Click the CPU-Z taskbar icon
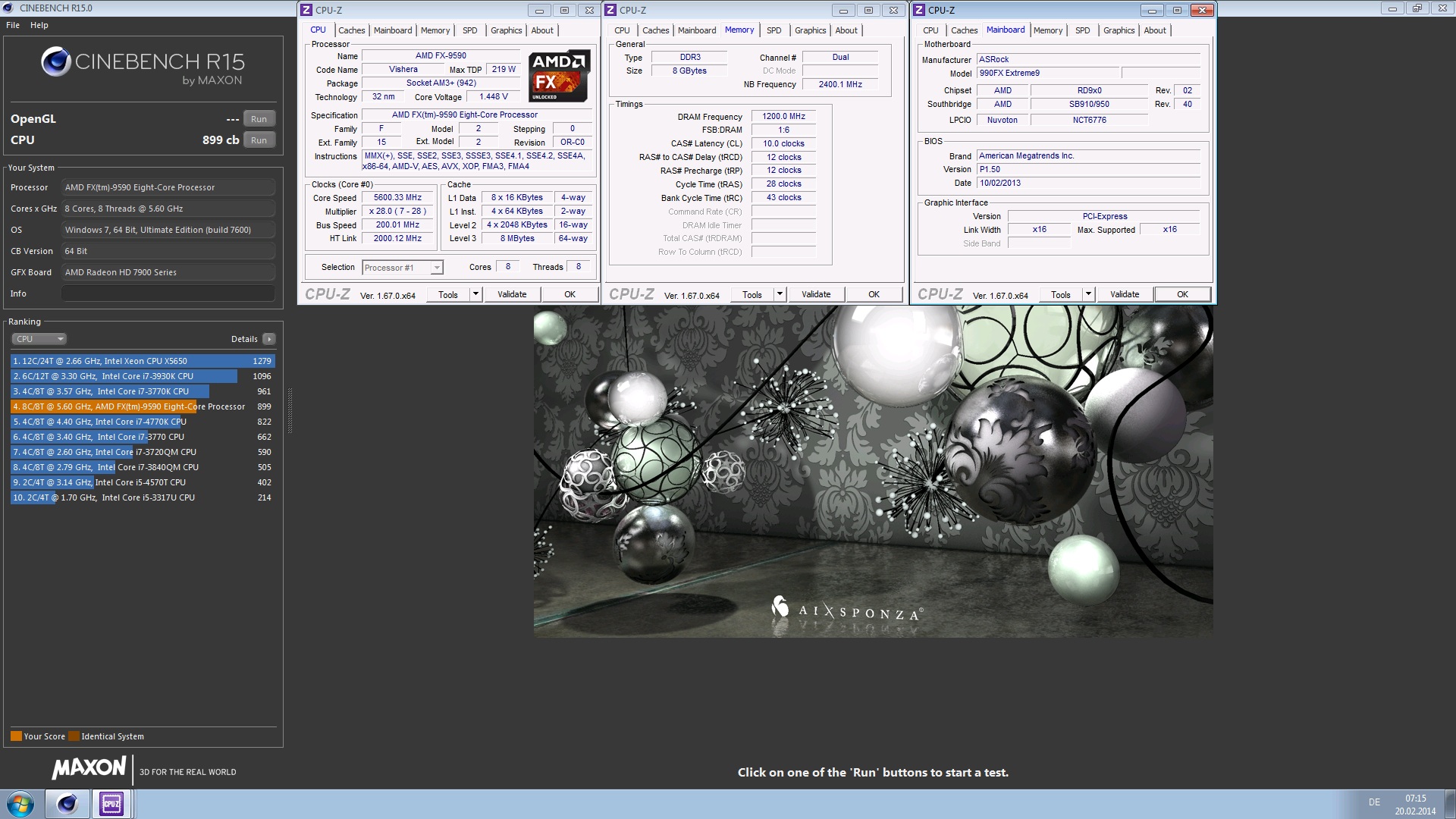 coord(111,804)
